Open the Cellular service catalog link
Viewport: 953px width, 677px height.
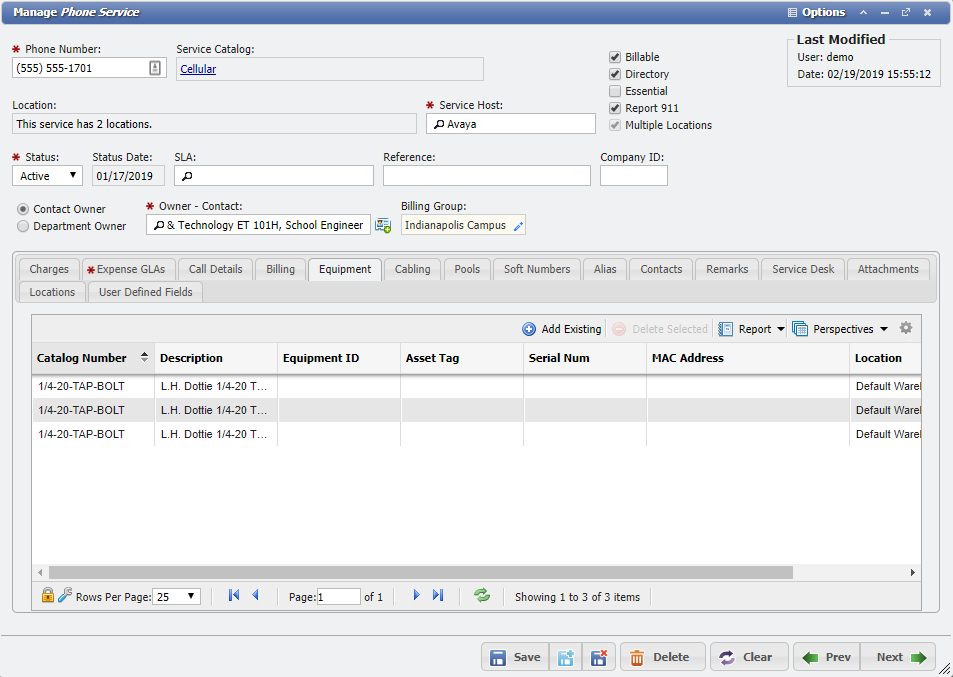[x=199, y=69]
